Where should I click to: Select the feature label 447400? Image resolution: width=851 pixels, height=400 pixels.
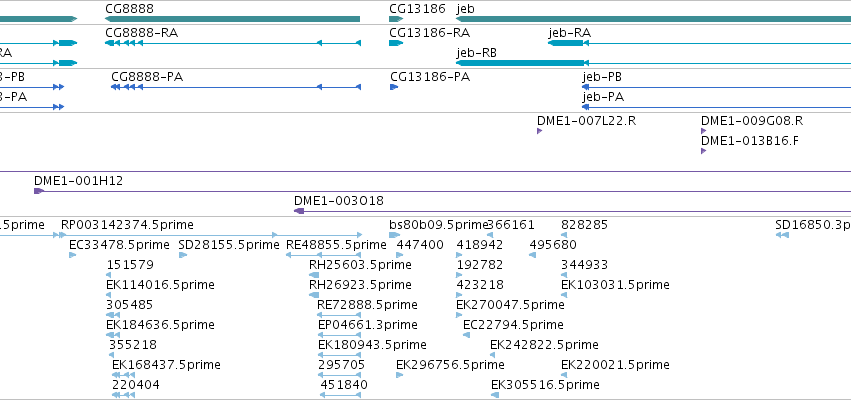tap(420, 245)
